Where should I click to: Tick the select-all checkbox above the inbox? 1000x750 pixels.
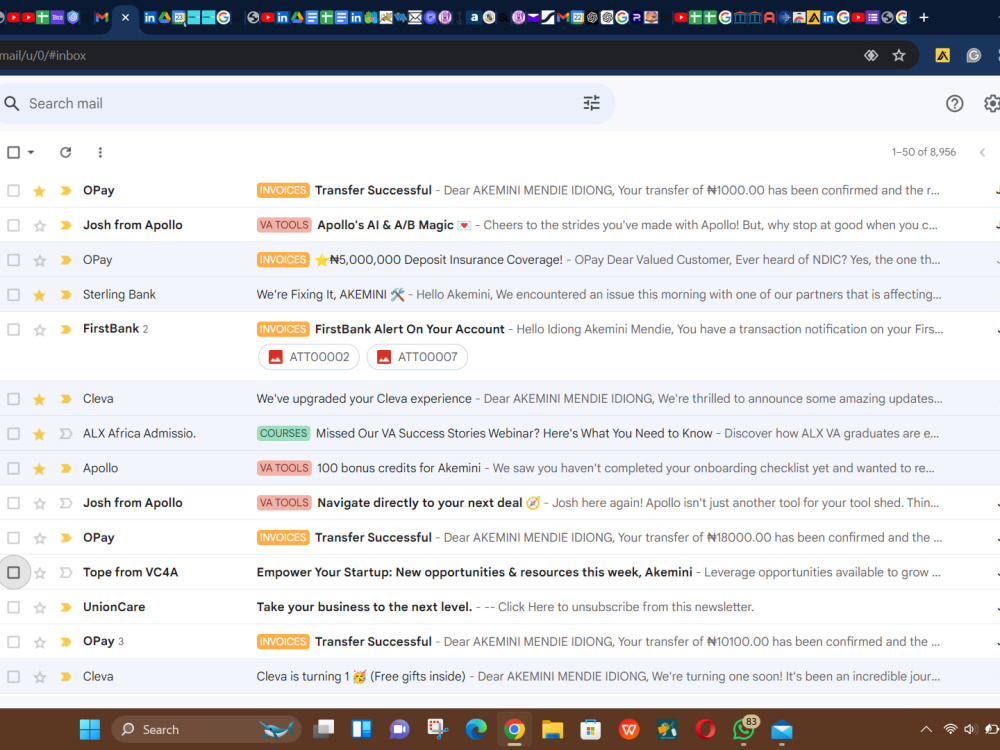[x=13, y=152]
